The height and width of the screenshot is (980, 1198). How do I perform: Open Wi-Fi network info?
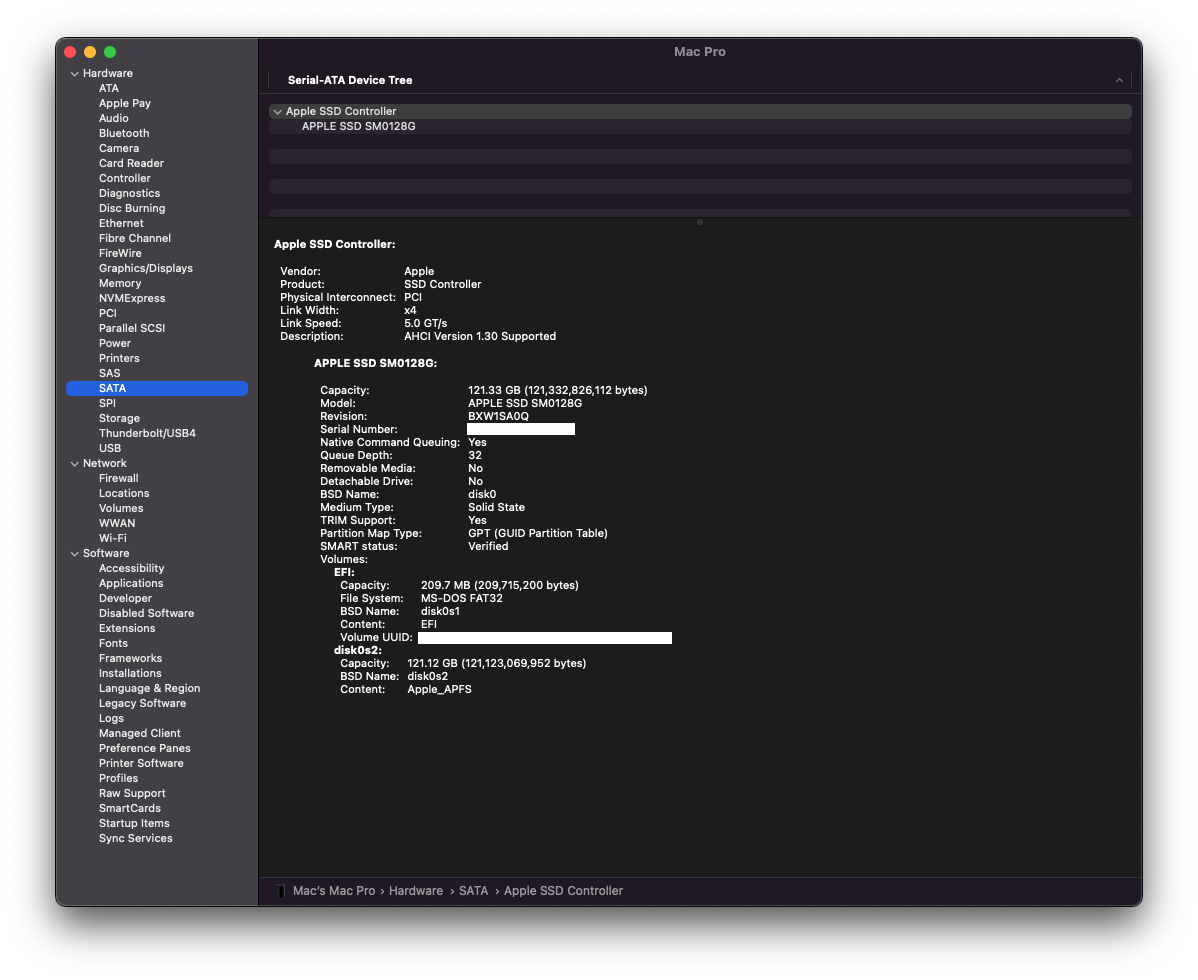tap(112, 539)
